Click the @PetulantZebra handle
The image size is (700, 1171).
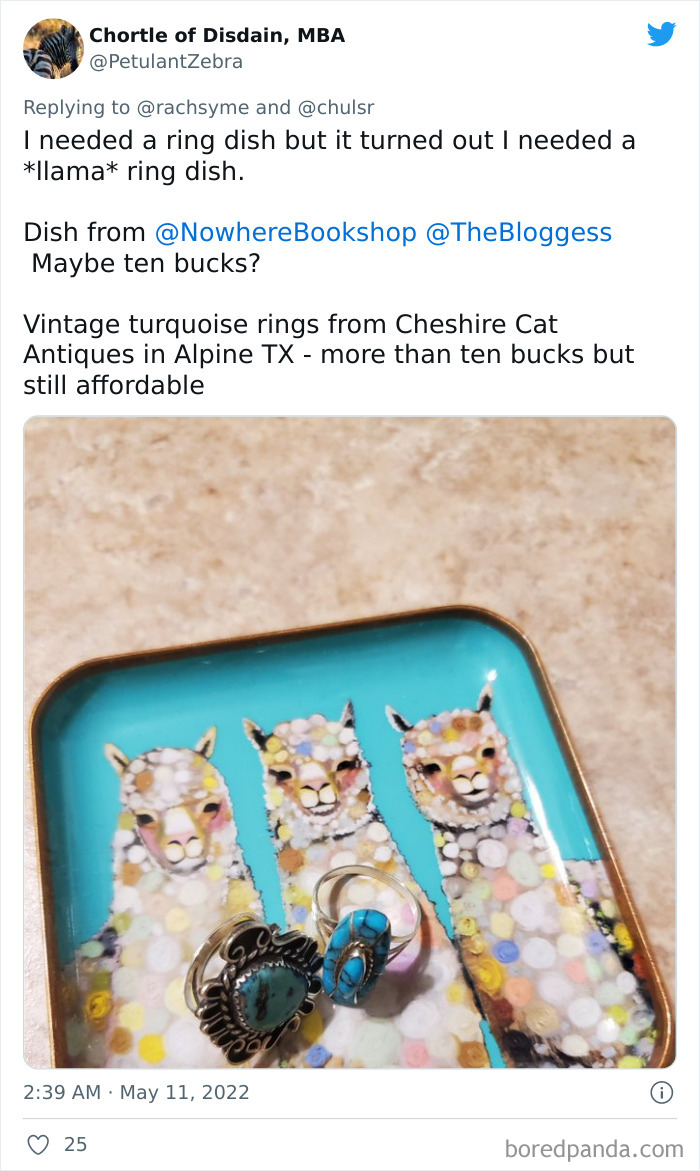[x=166, y=62]
